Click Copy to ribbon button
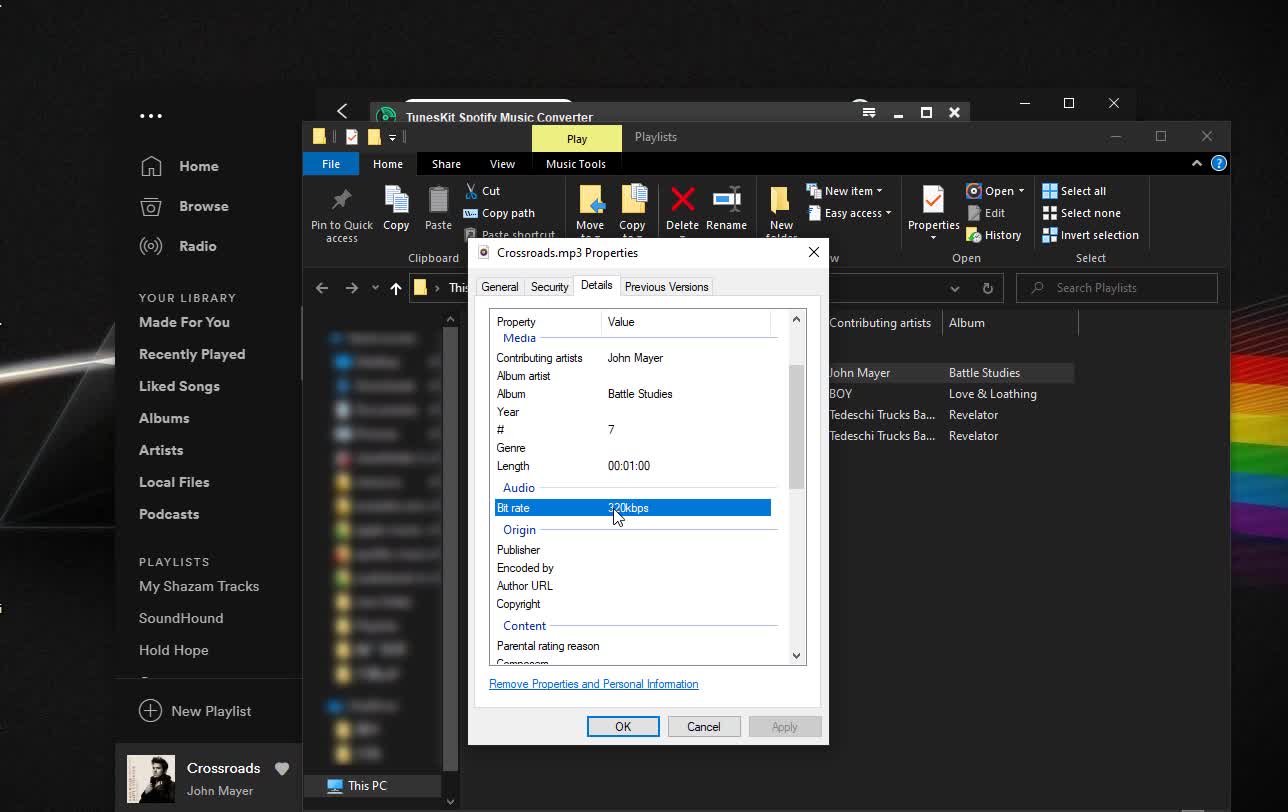Image resolution: width=1288 pixels, height=812 pixels. click(x=632, y=213)
